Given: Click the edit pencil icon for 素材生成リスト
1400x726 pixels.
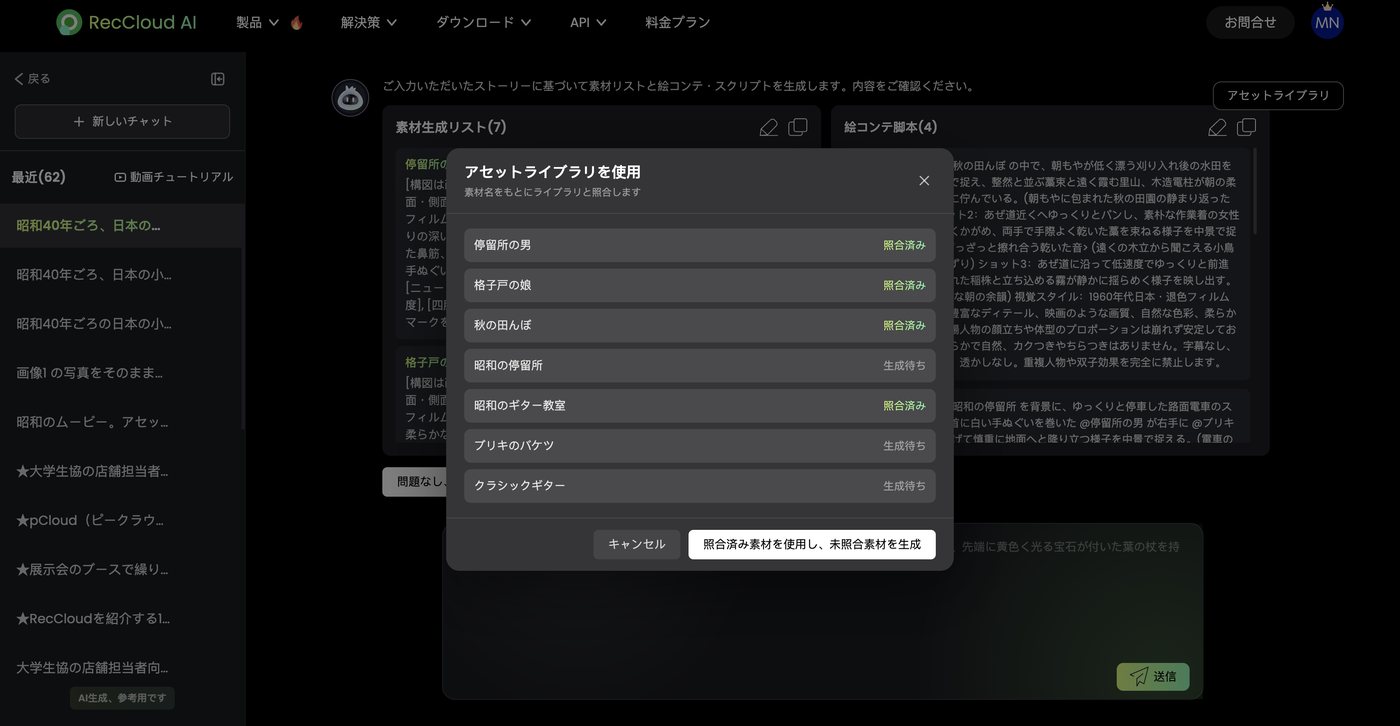Looking at the screenshot, I should point(768,127).
